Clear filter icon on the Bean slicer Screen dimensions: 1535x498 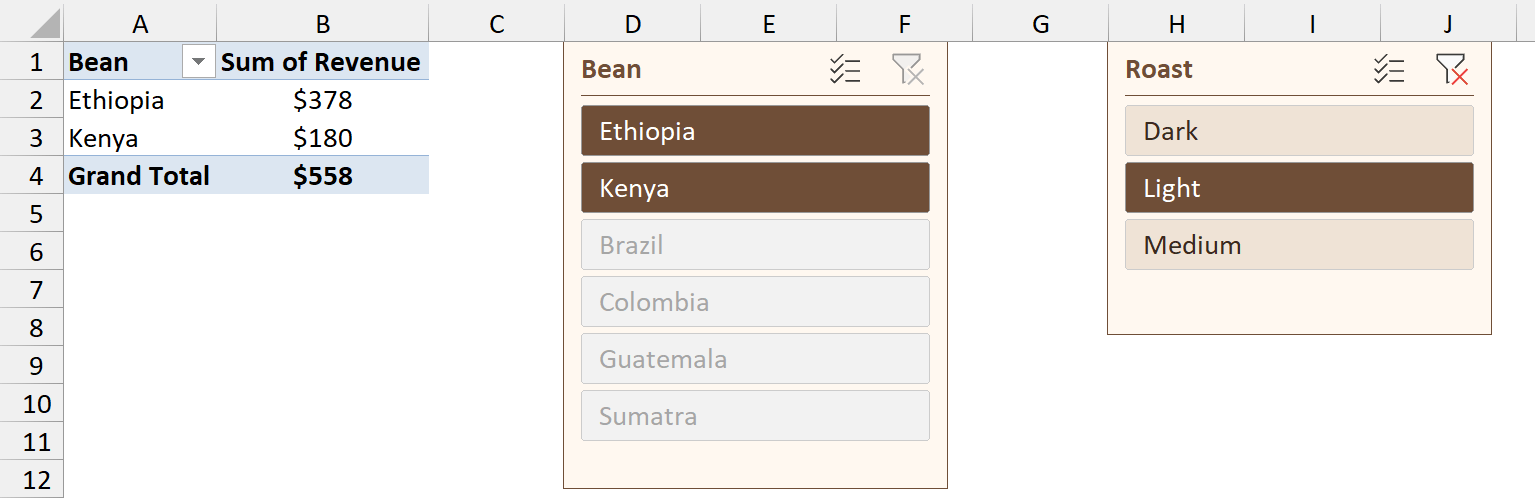tap(908, 70)
